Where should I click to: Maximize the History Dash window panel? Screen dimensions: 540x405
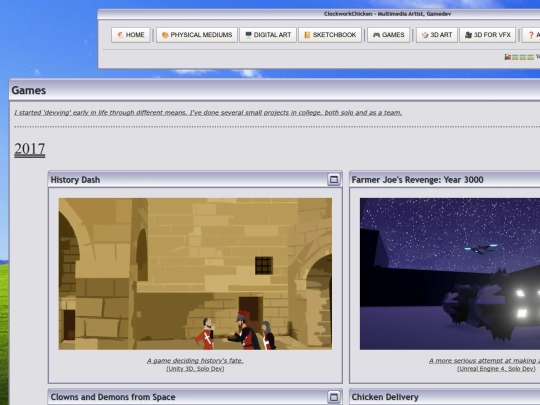pyautogui.click(x=334, y=179)
